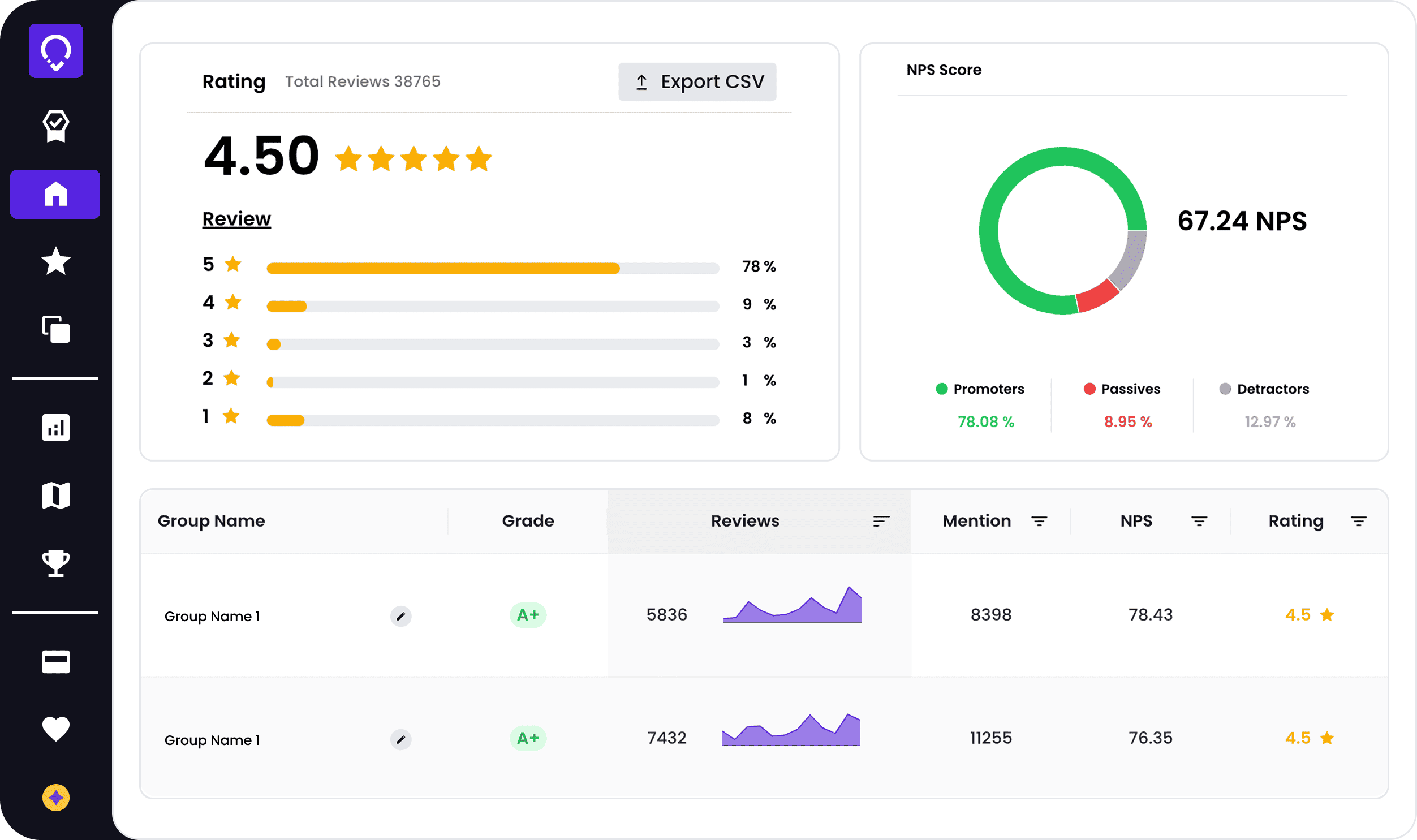Open the star reviews sidebar icon
Image resolution: width=1417 pixels, height=840 pixels.
click(55, 261)
